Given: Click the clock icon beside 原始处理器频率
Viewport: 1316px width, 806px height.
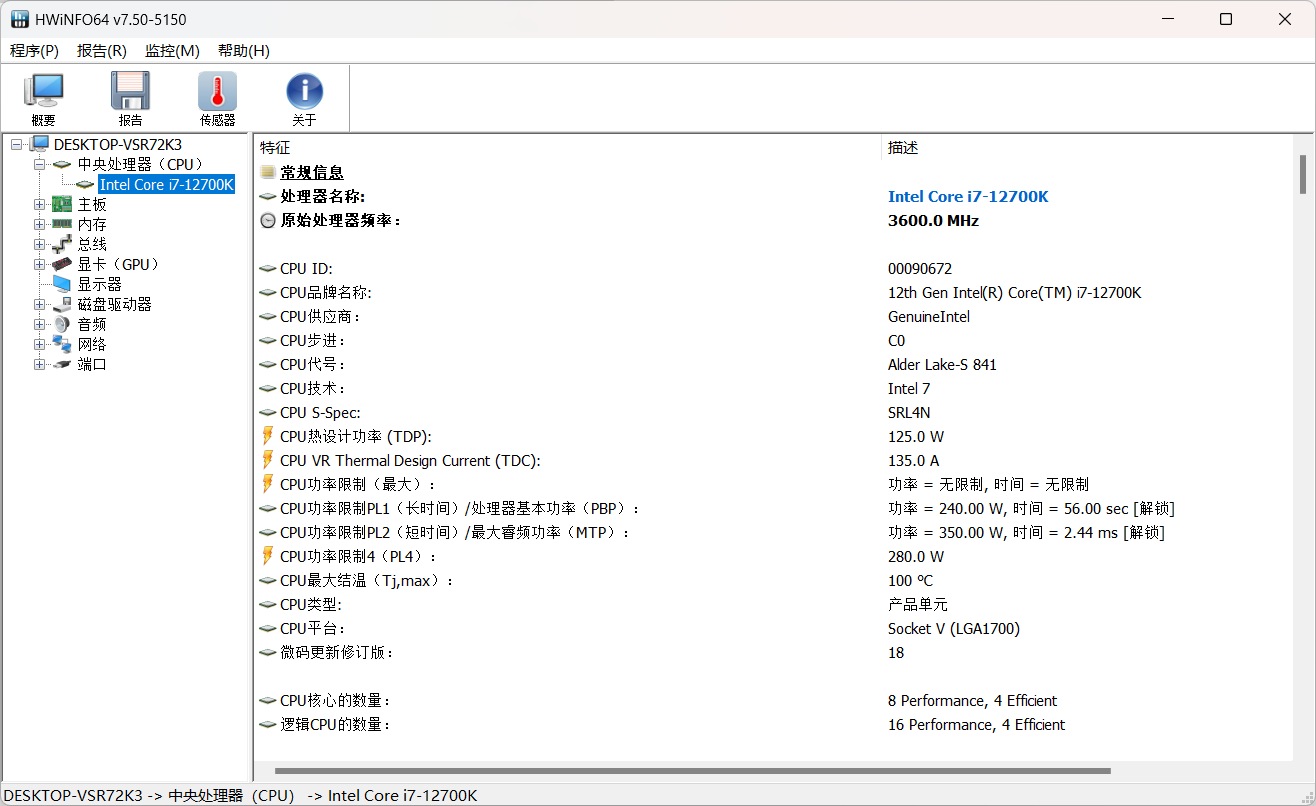Looking at the screenshot, I should coord(268,220).
